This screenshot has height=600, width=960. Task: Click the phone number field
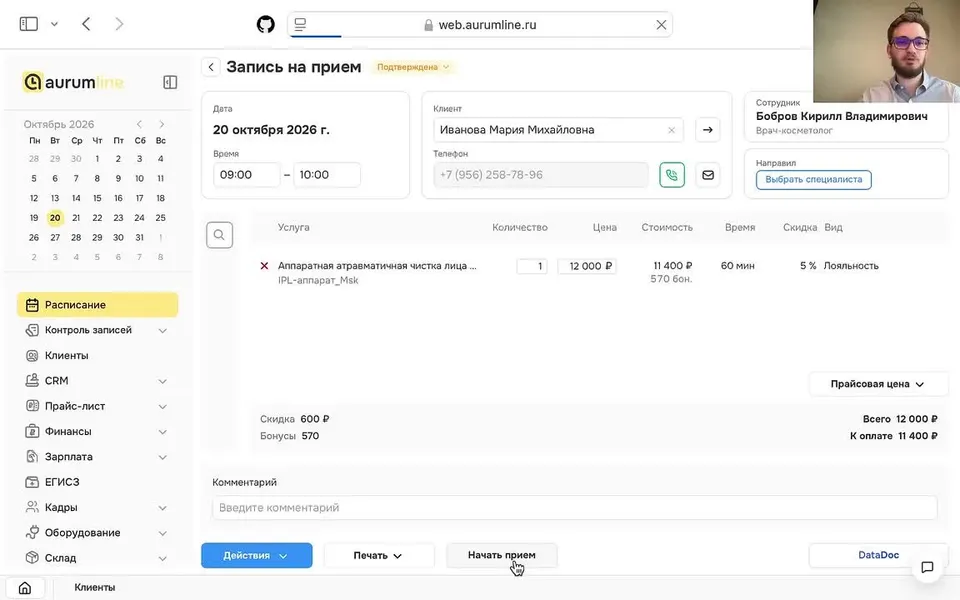[541, 174]
